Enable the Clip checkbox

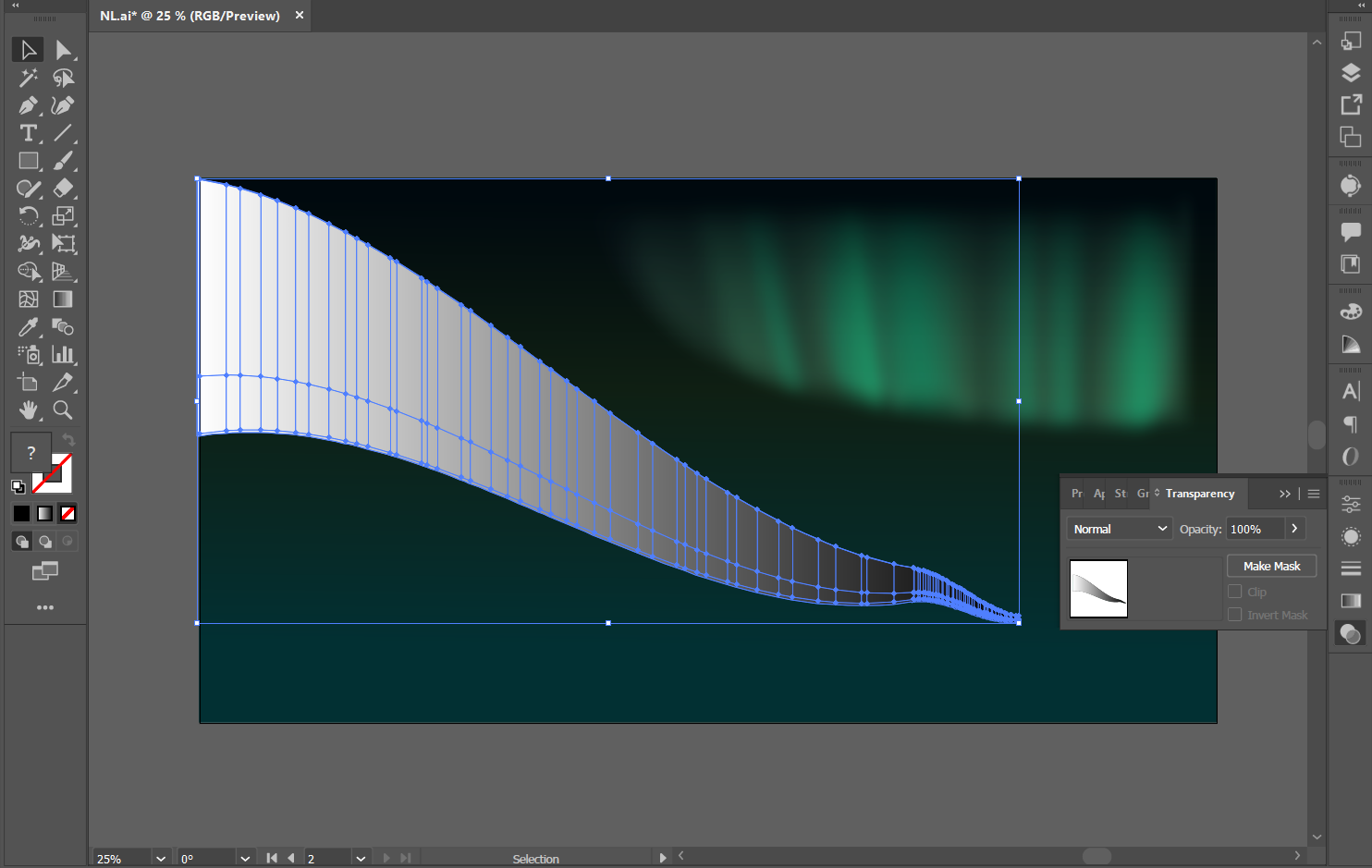pos(1234,592)
